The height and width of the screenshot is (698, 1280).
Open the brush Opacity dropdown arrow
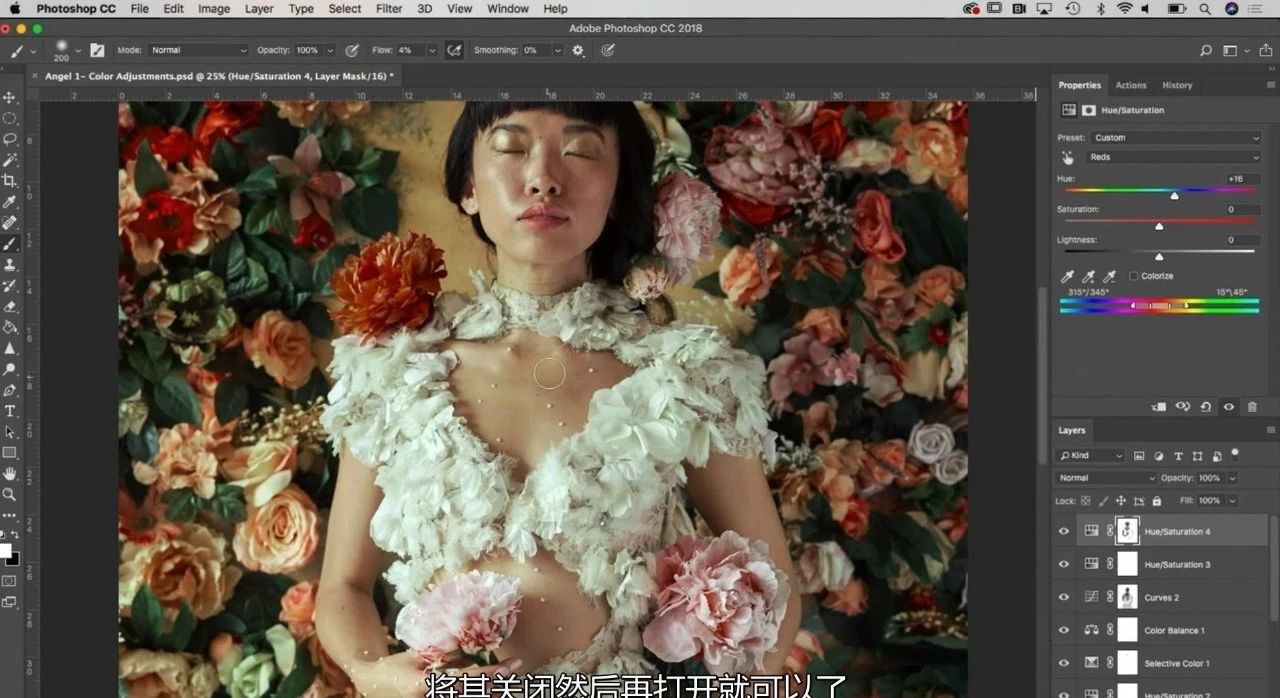[x=330, y=50]
